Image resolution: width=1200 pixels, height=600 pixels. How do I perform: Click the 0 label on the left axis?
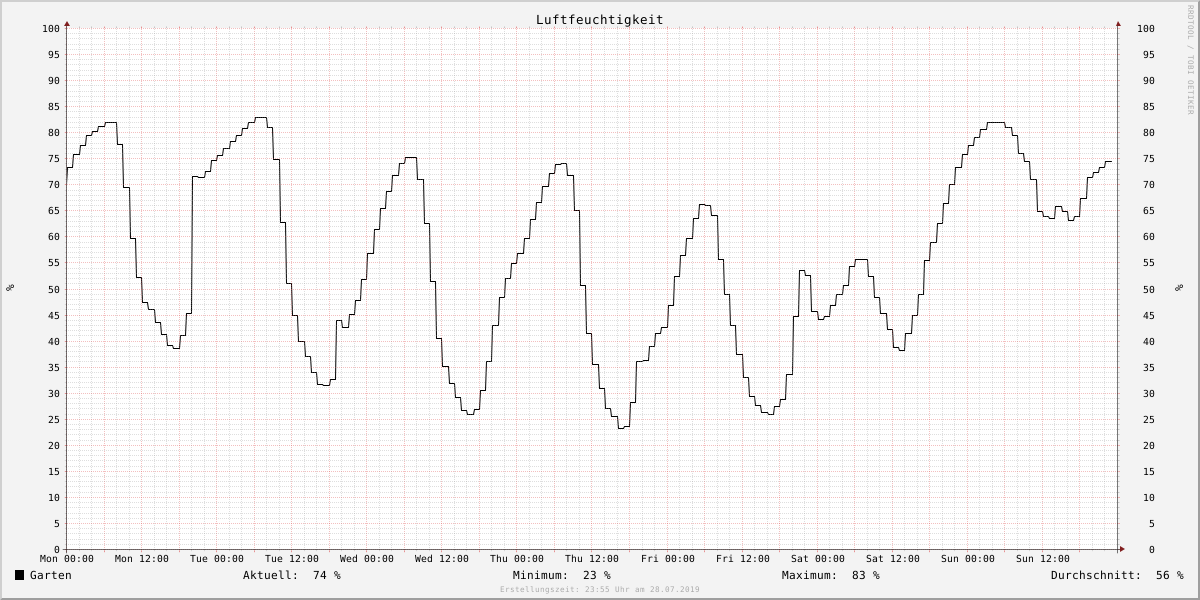(57, 550)
